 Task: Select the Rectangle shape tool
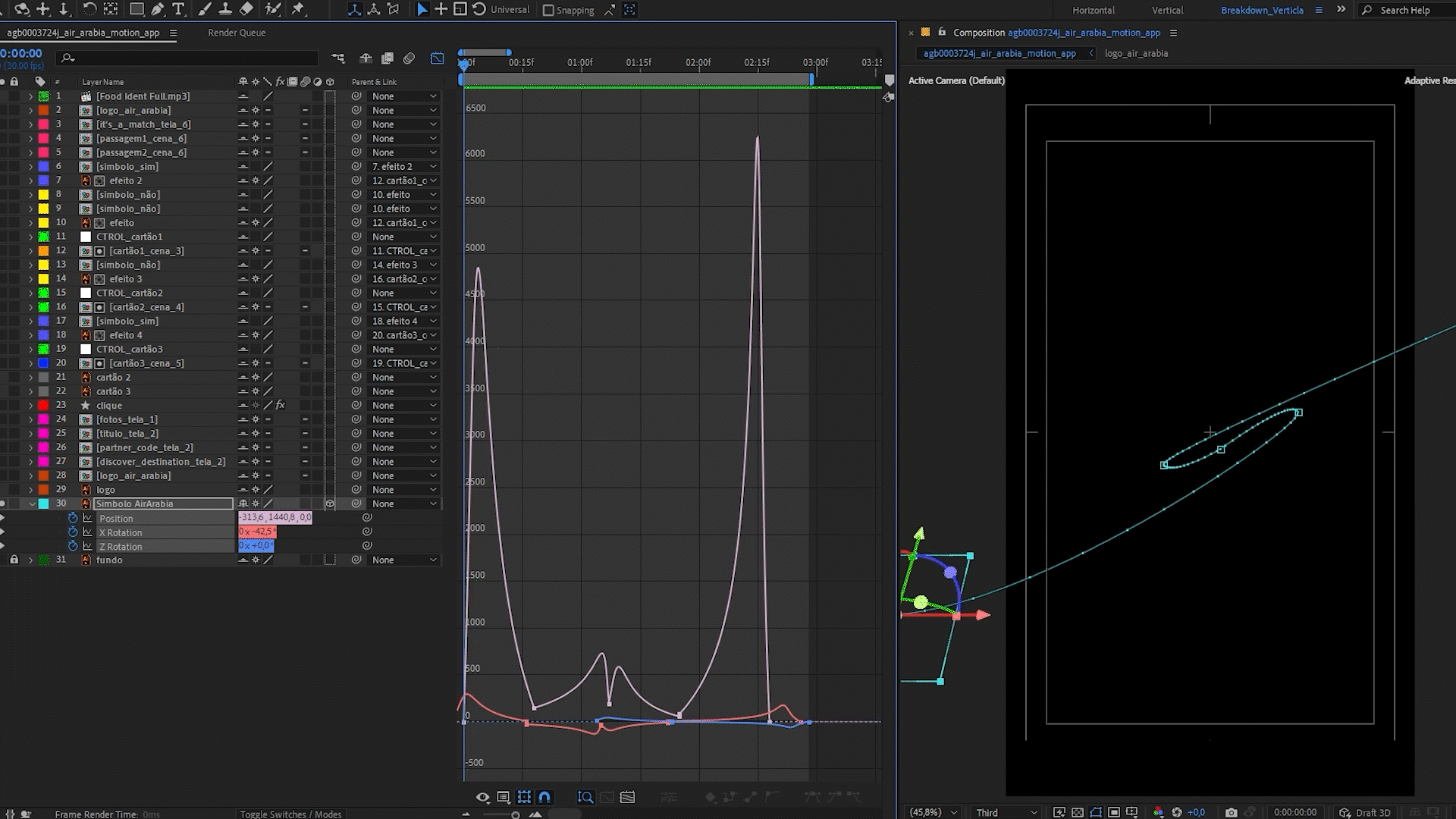tap(136, 9)
